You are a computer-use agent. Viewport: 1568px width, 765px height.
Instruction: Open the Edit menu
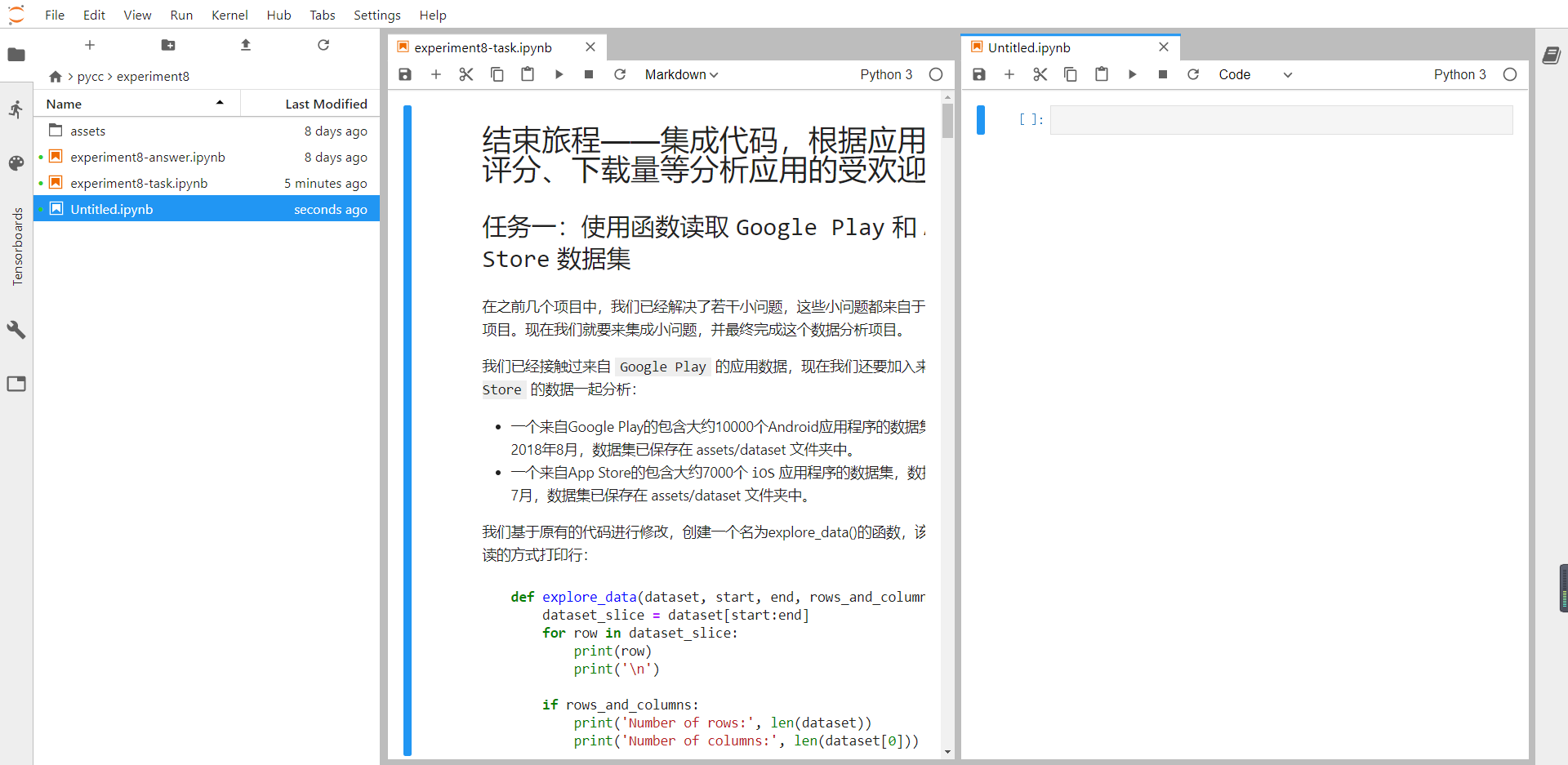pos(94,15)
